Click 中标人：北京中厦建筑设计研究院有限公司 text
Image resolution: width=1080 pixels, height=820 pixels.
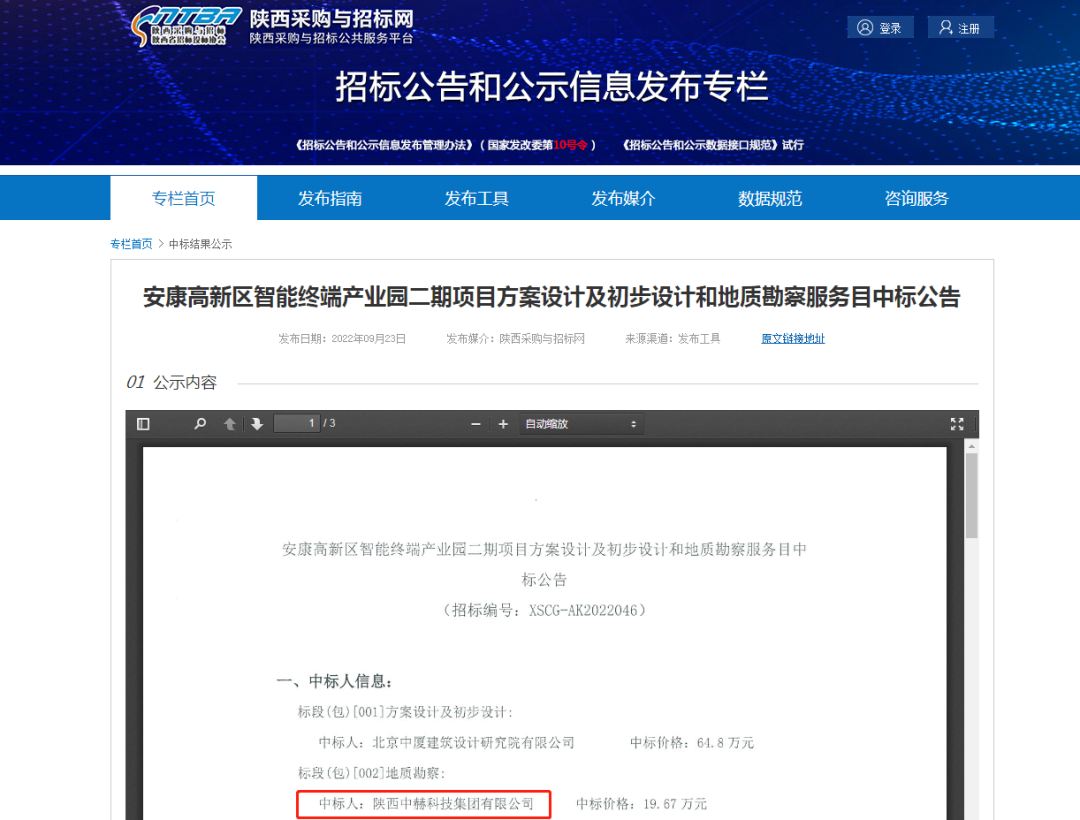click(x=446, y=743)
